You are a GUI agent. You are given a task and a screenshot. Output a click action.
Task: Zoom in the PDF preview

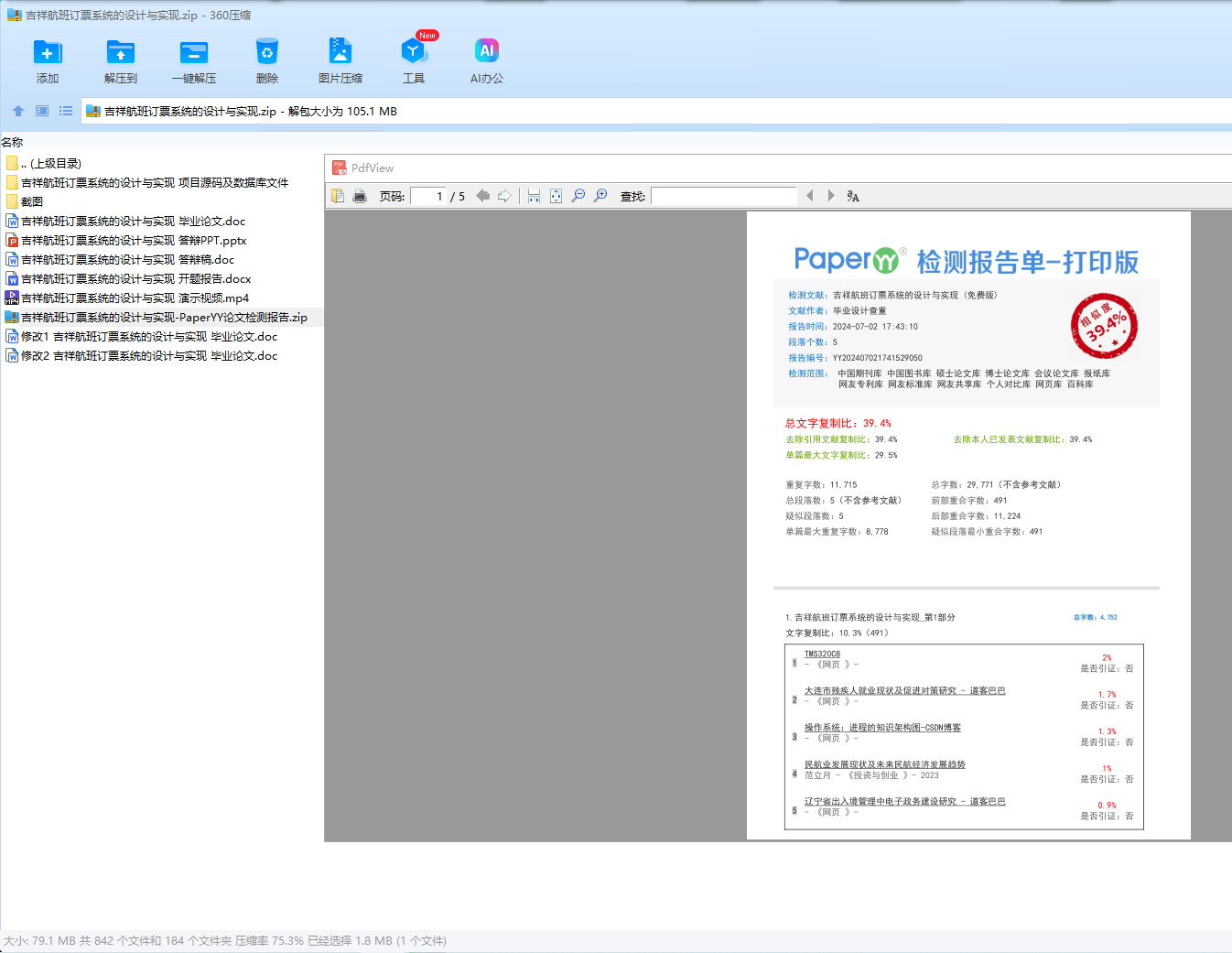(x=600, y=196)
